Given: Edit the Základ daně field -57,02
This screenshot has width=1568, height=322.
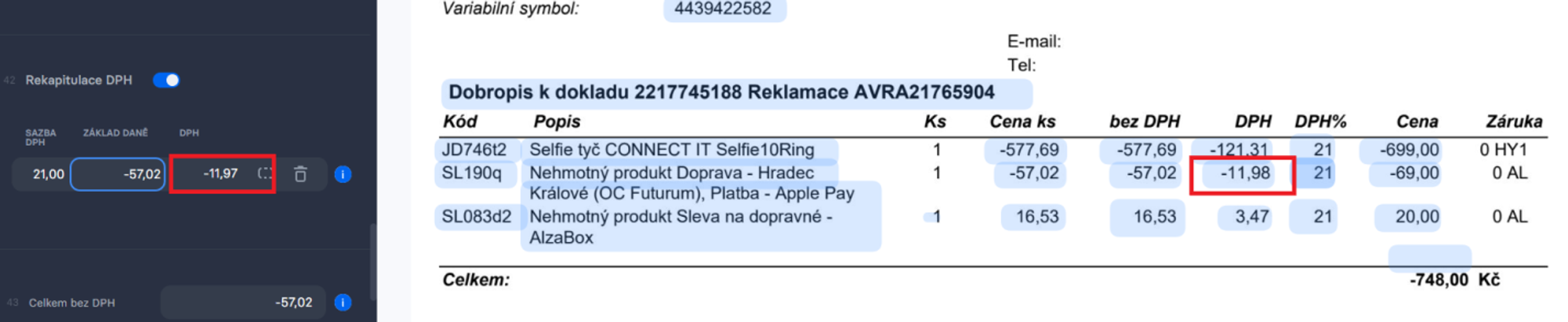Looking at the screenshot, I should click(x=118, y=174).
